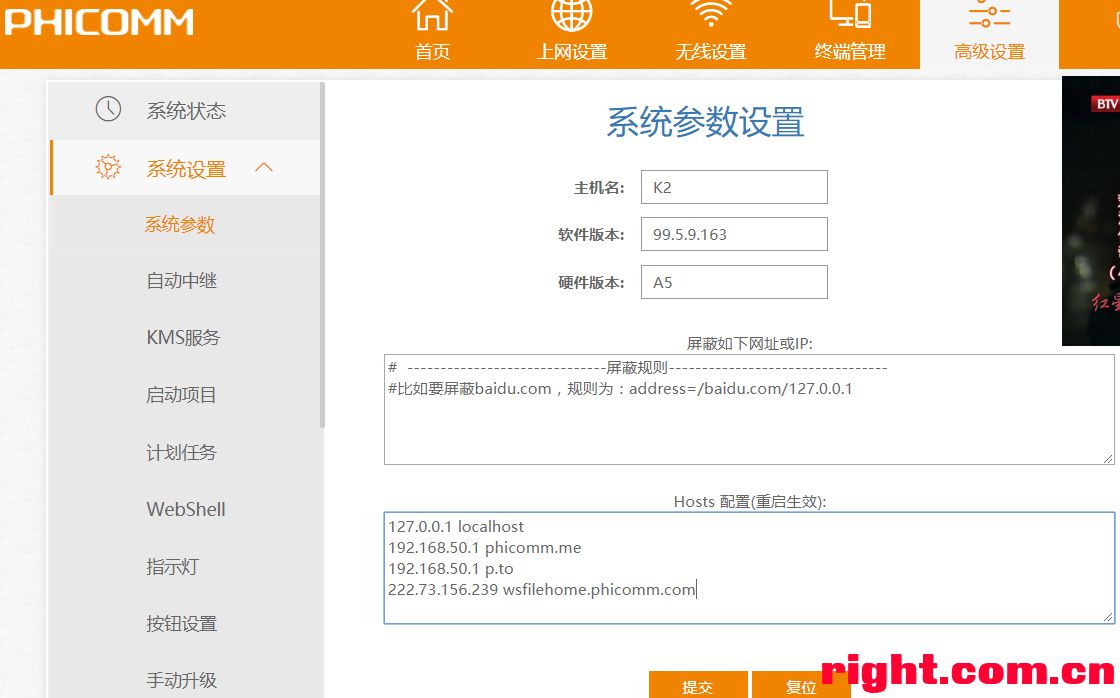Viewport: 1120px width, 698px height.
Task: Click the device terminal management icon
Action: 850,14
